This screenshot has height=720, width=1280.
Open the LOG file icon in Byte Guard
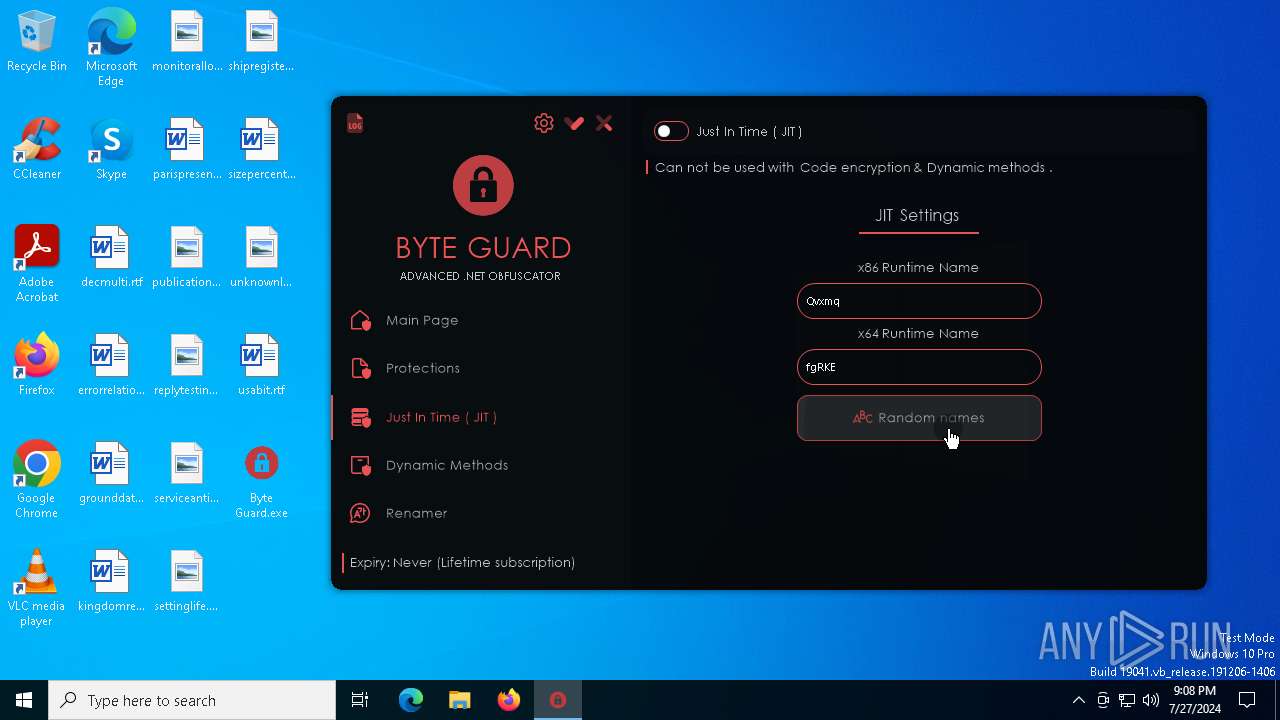355,123
